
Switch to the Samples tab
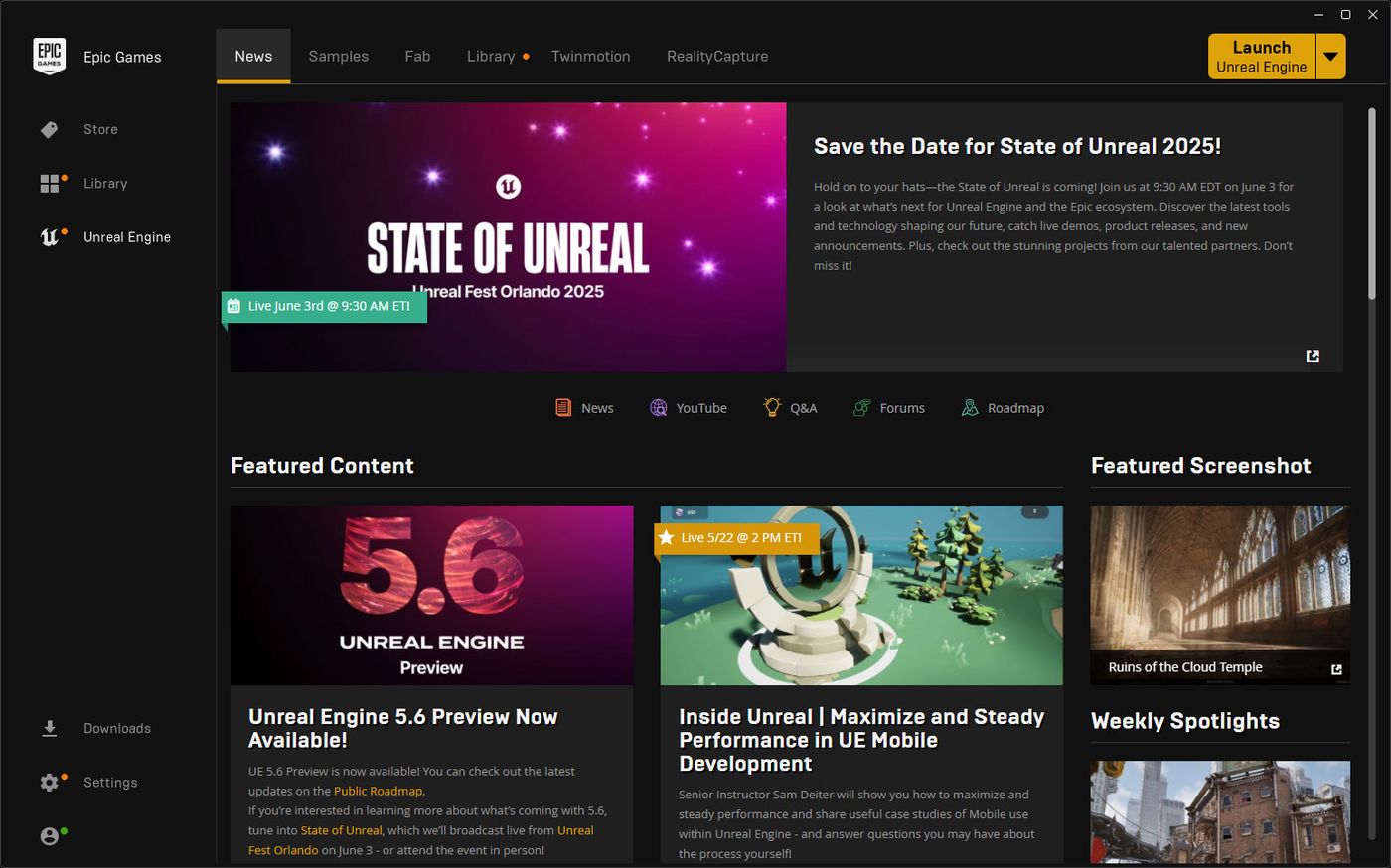[x=339, y=56]
